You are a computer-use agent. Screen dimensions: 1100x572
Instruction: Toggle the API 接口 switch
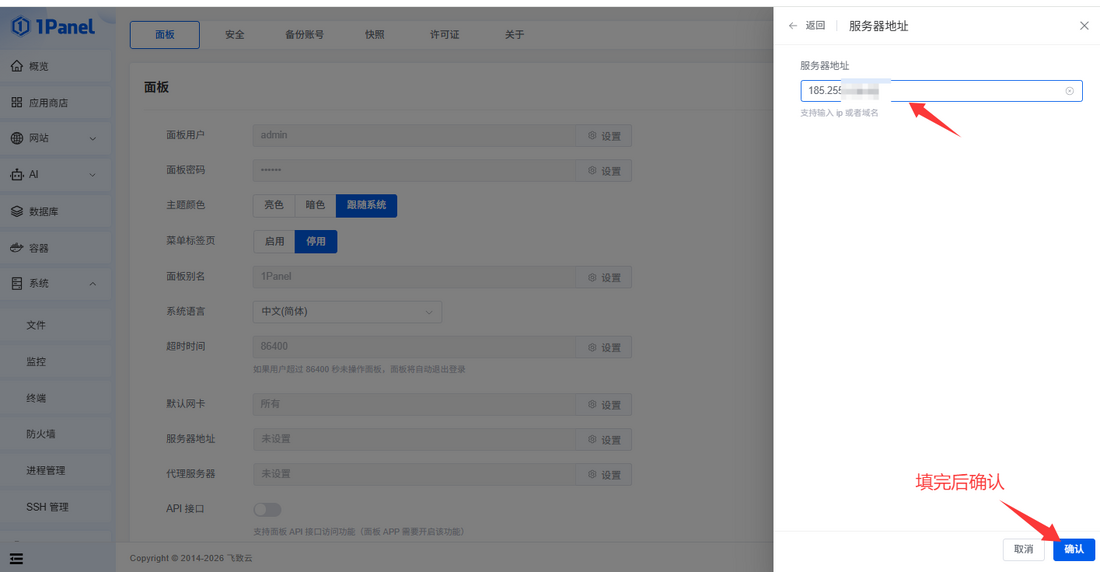[x=267, y=509]
